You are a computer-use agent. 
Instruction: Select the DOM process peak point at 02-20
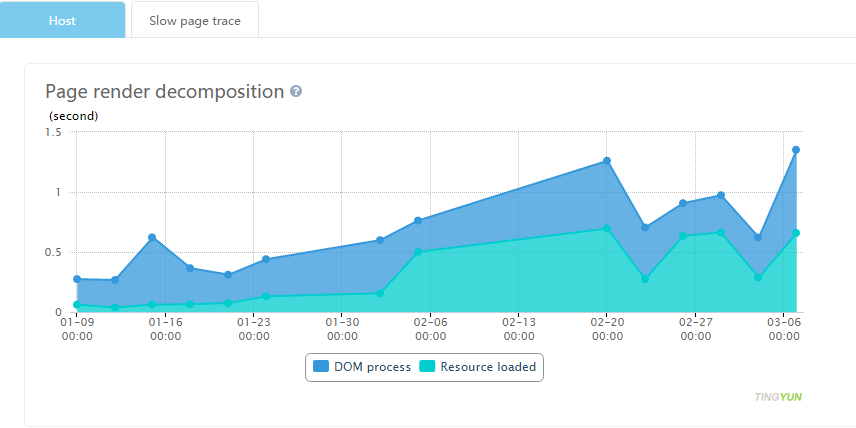click(x=607, y=161)
